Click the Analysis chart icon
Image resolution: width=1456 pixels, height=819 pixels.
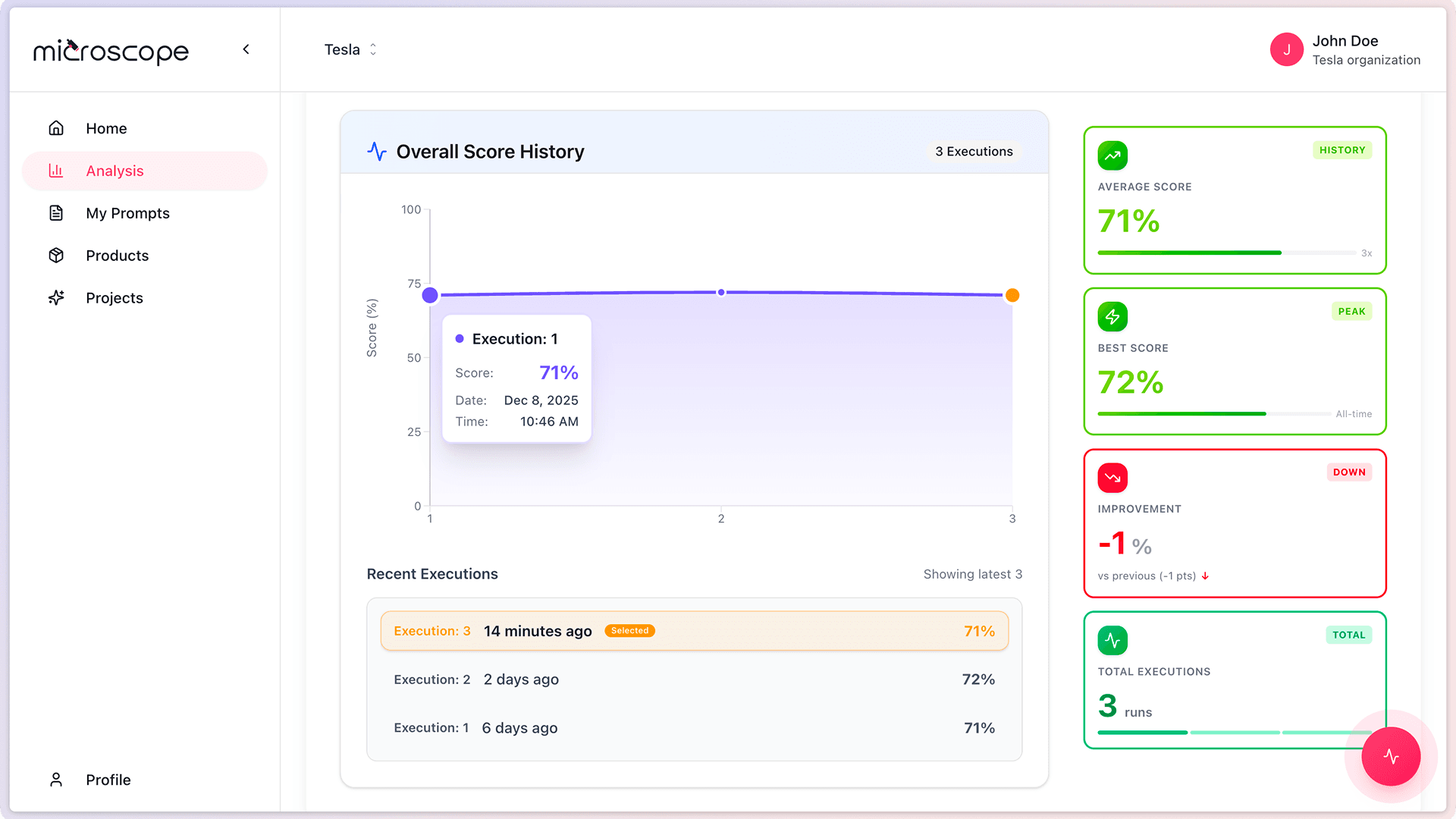coord(56,171)
